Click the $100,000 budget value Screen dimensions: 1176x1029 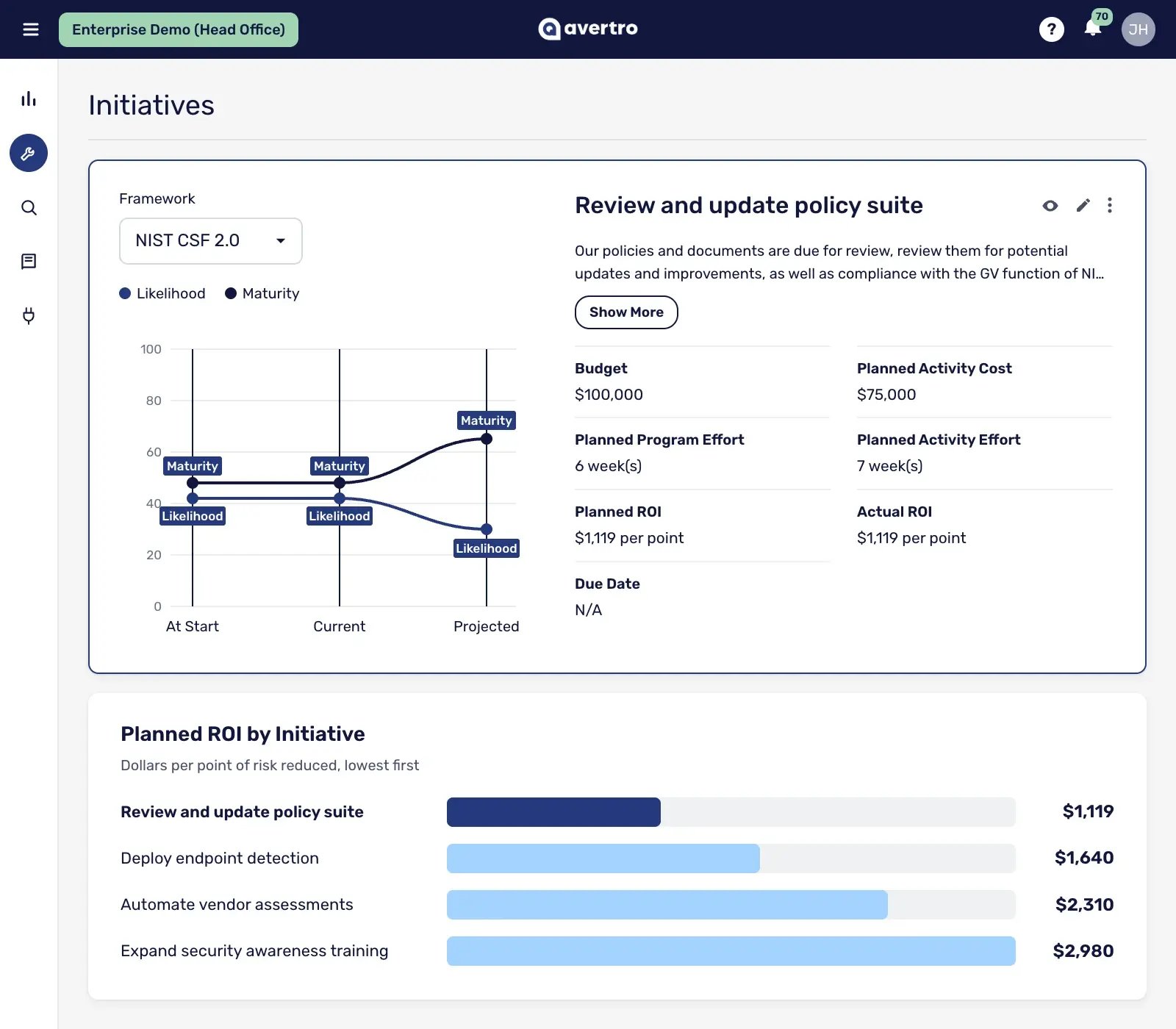tap(609, 395)
